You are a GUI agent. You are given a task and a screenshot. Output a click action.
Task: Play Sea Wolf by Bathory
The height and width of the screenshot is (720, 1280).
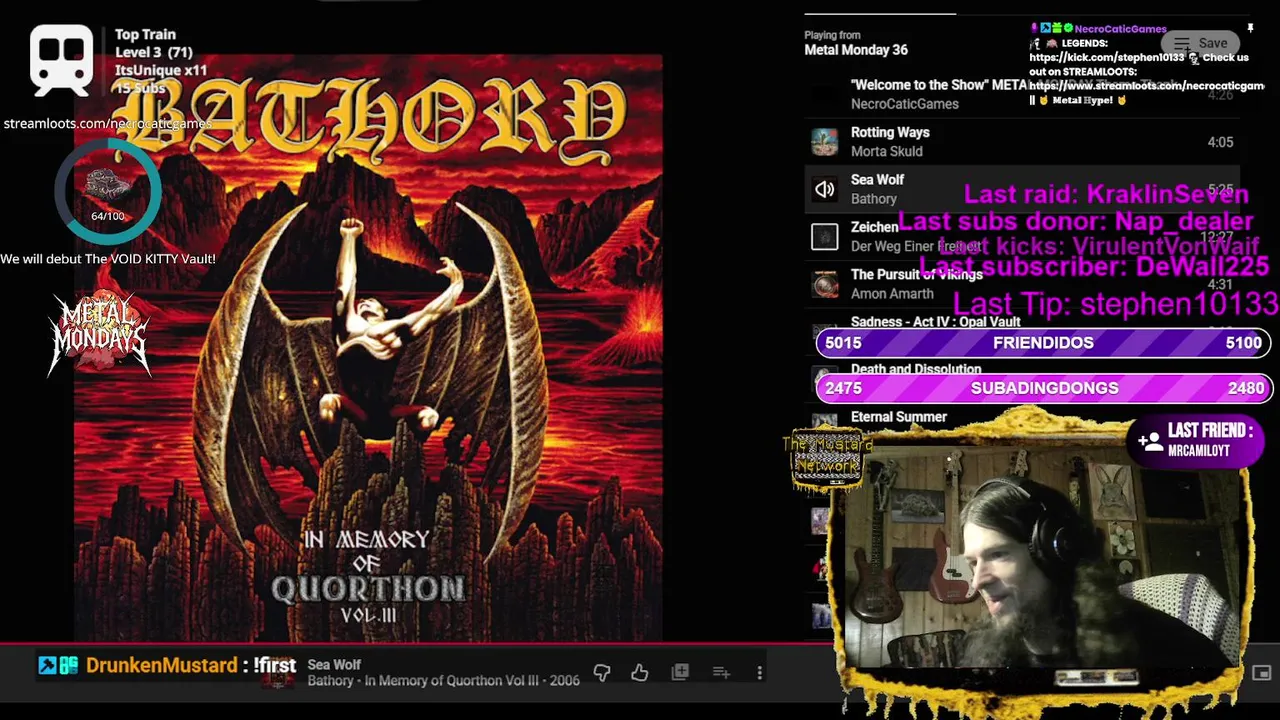pyautogui.click(x=1022, y=189)
